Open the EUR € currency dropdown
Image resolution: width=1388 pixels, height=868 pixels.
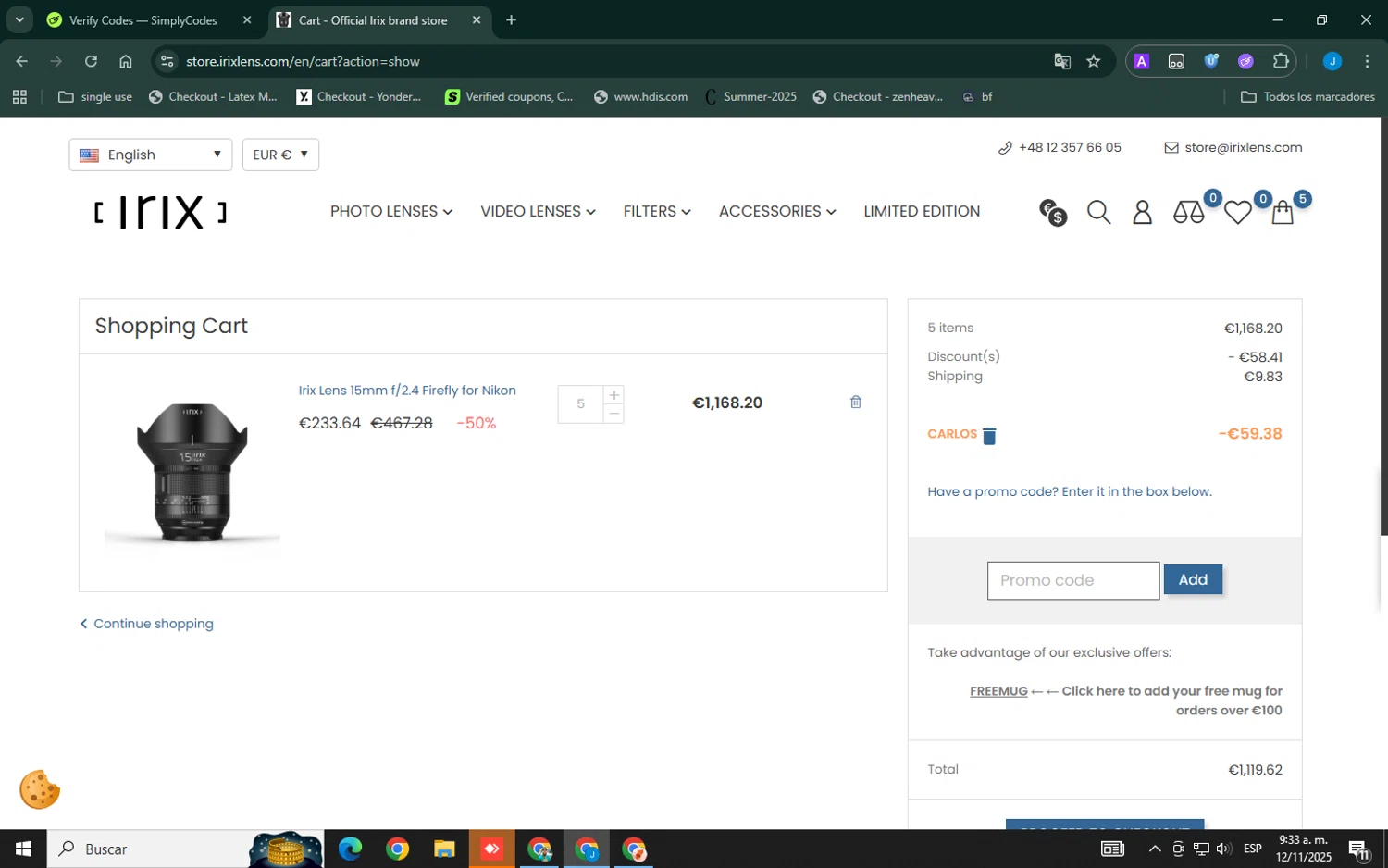[x=280, y=155]
